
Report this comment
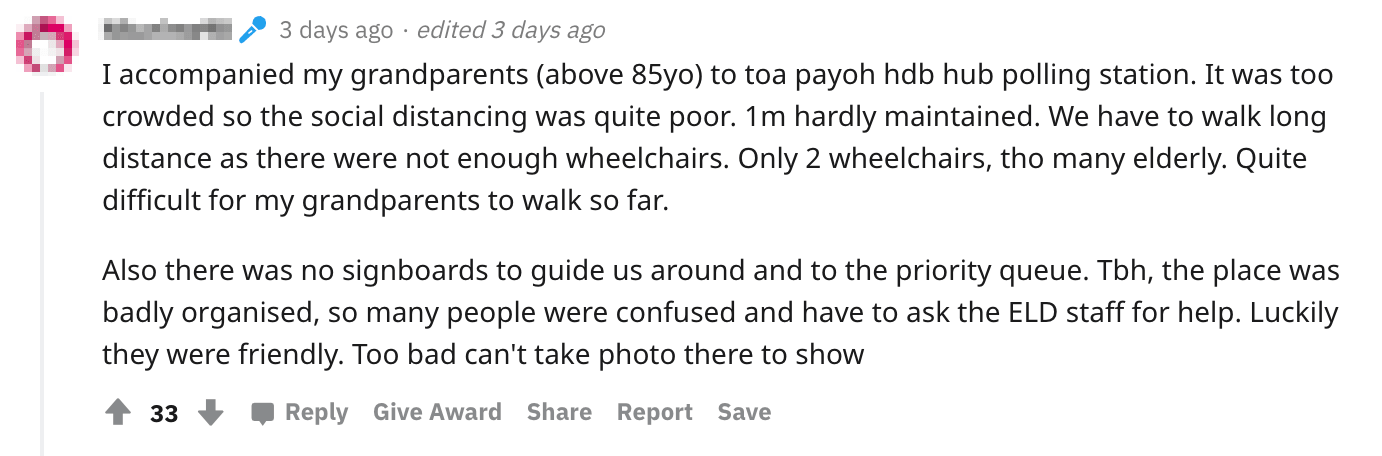click(654, 412)
